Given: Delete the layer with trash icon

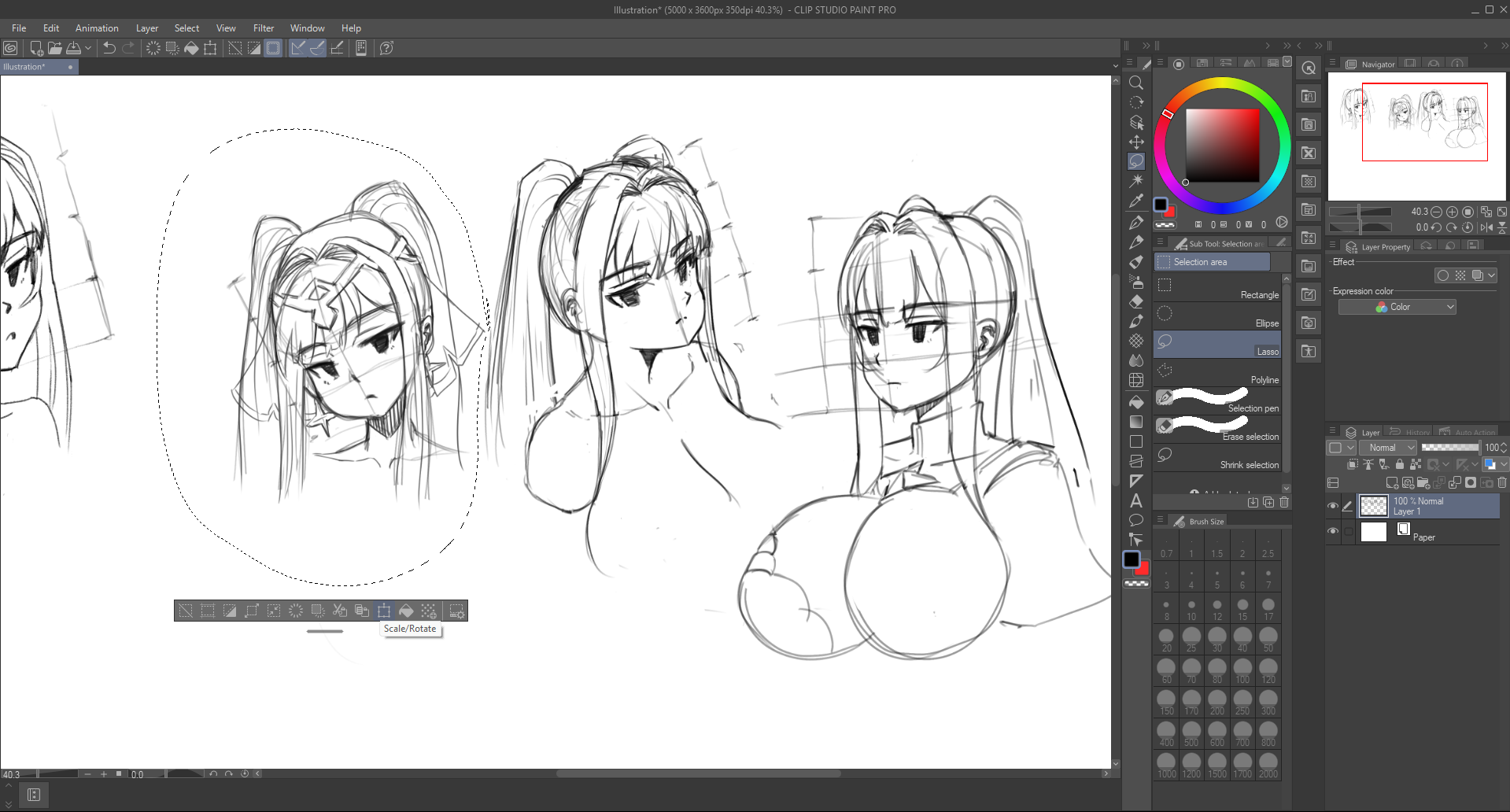Looking at the screenshot, I should tap(1502, 483).
